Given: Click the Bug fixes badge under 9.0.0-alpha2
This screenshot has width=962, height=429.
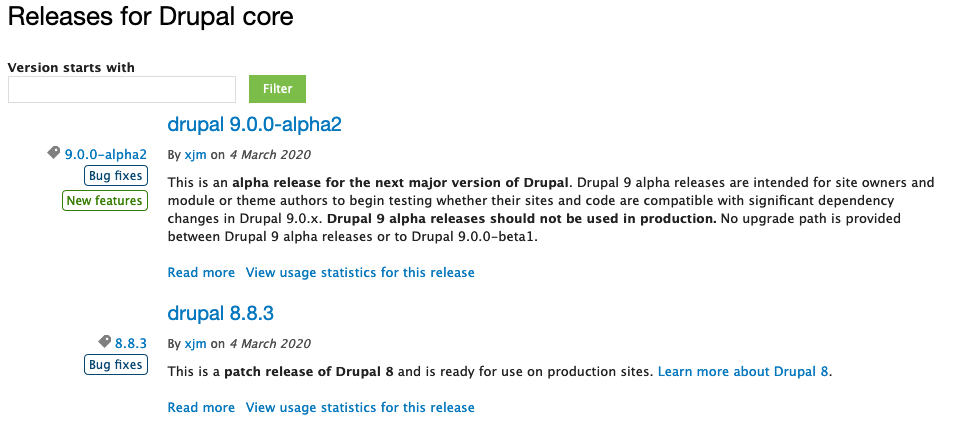Looking at the screenshot, I should point(116,176).
